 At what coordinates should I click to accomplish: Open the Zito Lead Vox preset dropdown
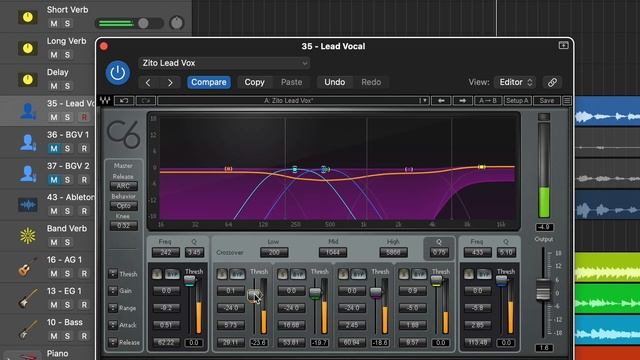click(x=224, y=63)
